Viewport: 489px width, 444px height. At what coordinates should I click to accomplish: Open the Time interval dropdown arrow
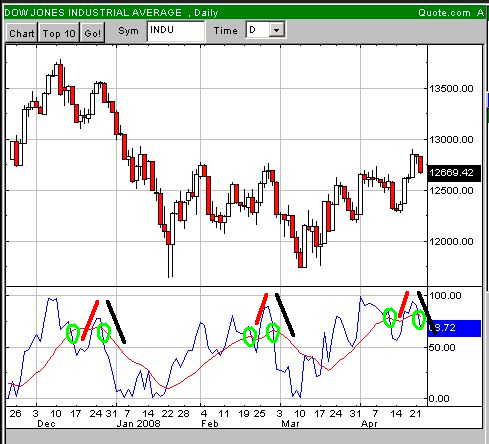point(276,30)
